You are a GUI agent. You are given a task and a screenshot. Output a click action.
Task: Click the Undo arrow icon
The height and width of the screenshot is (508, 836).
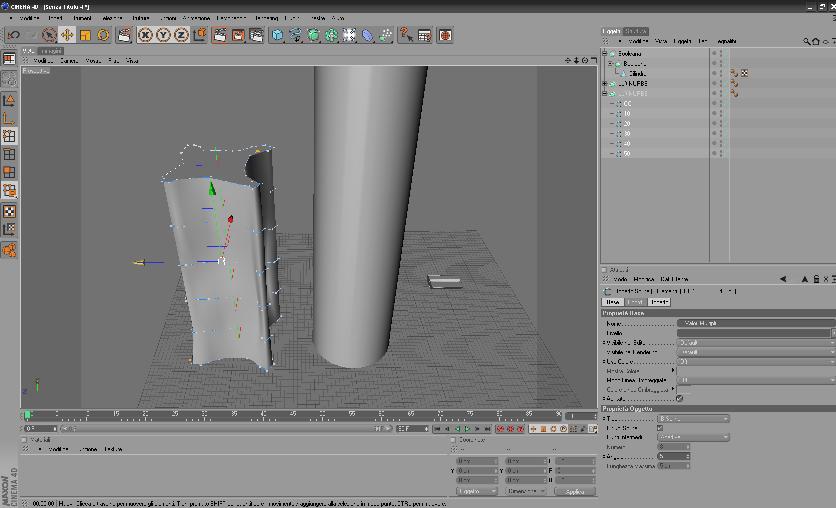(x=14, y=35)
